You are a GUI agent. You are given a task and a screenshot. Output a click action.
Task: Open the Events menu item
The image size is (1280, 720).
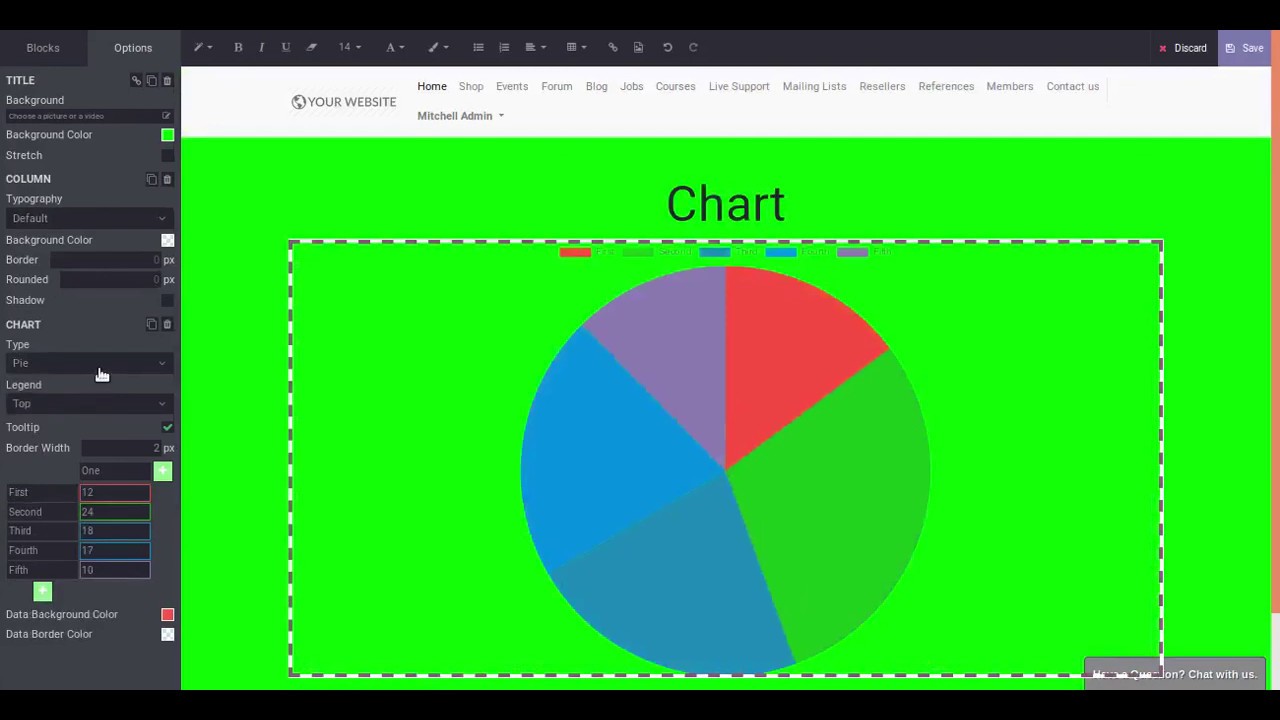512,86
